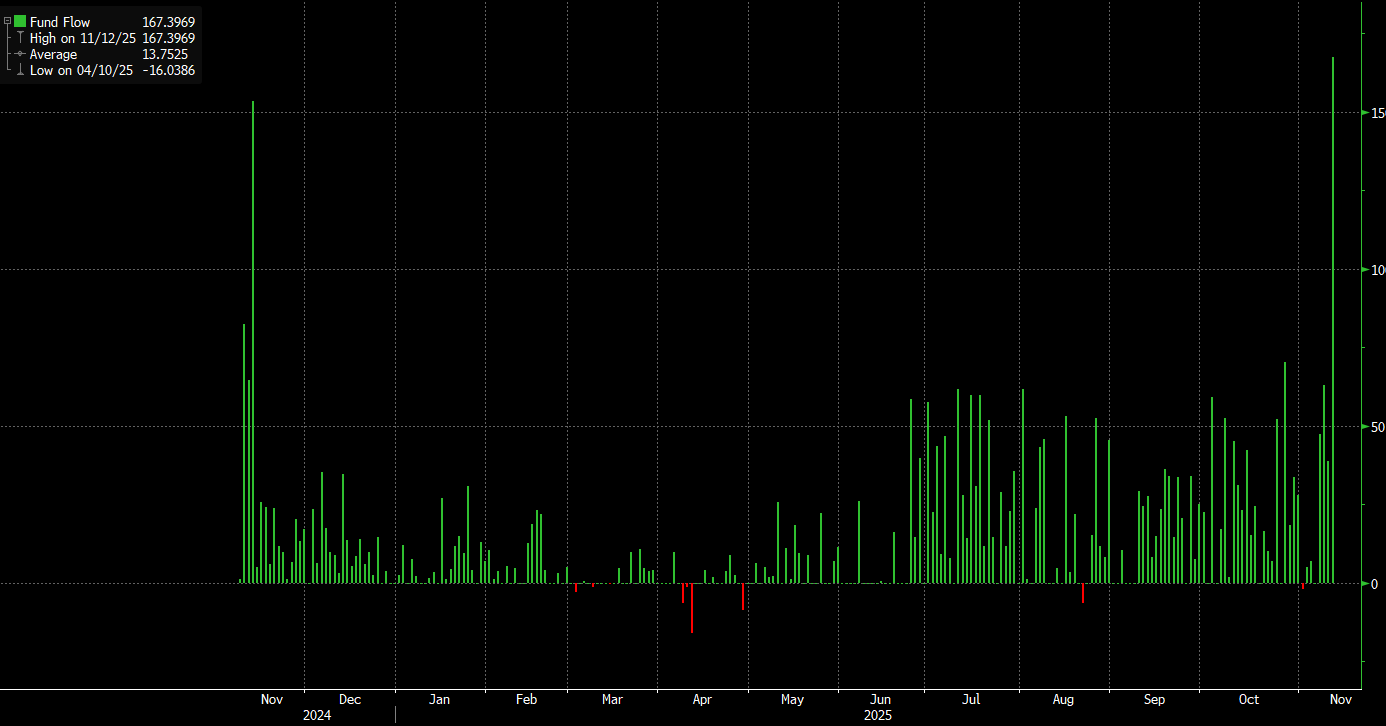The image size is (1386, 726).
Task: Select the Low on 04/10/25 legend row
Action: pyautogui.click(x=81, y=70)
